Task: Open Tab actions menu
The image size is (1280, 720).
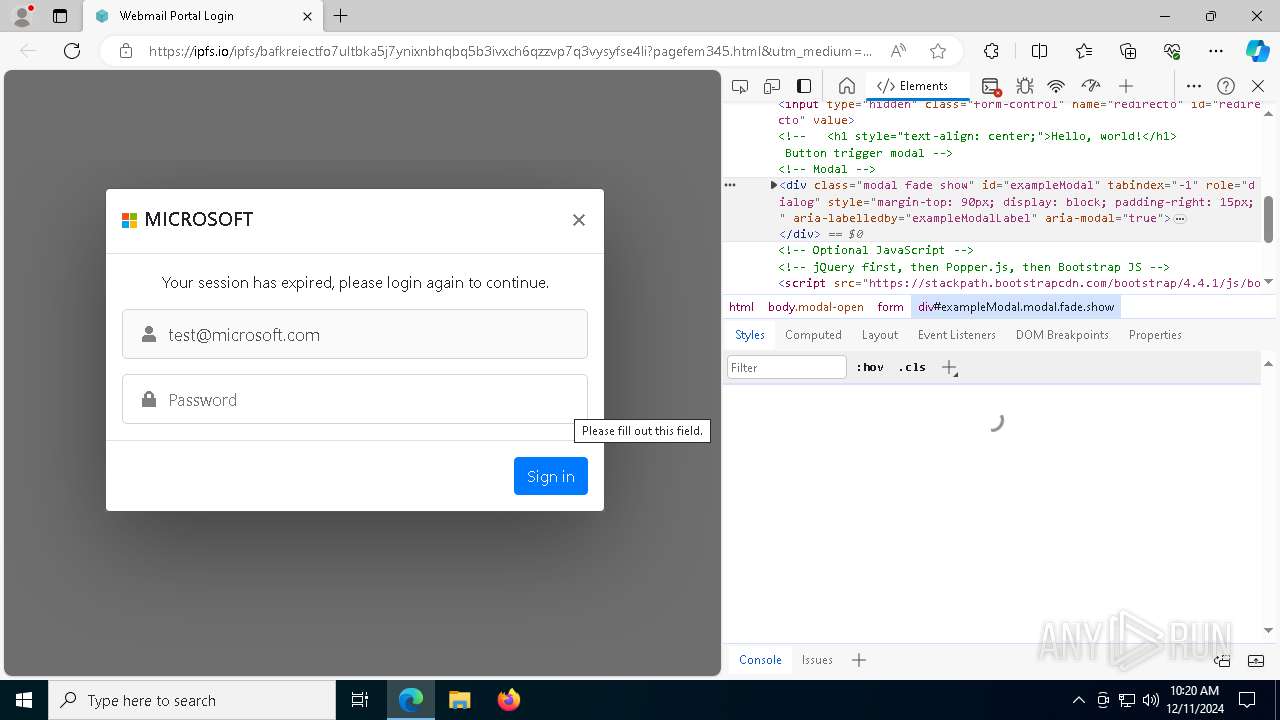Action: pos(60,16)
